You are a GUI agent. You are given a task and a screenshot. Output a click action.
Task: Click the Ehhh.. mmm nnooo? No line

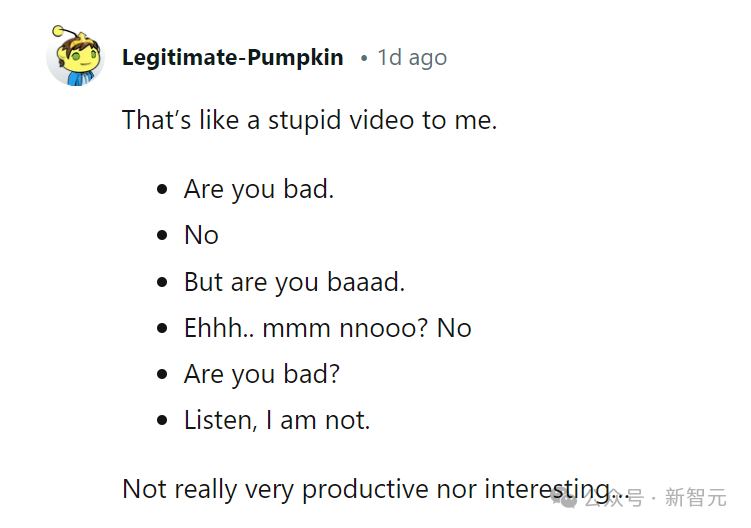[x=328, y=328]
